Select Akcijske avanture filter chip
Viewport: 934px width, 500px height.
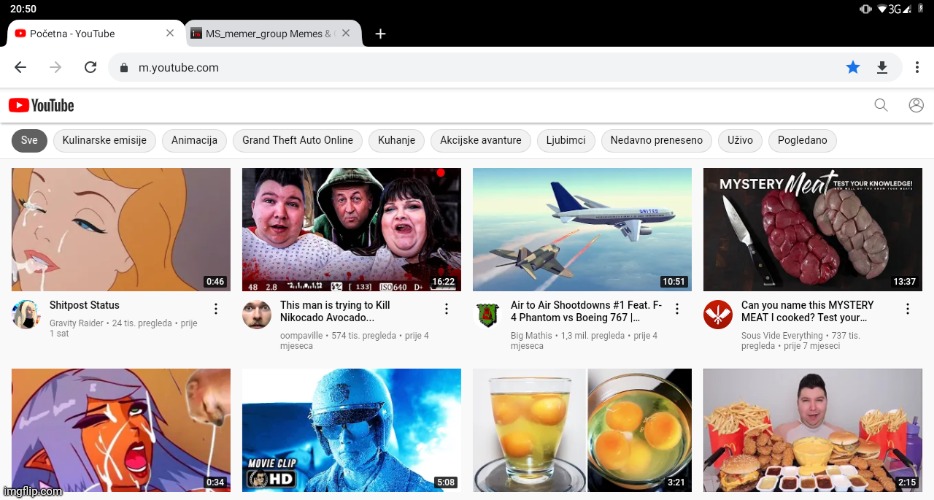click(480, 141)
